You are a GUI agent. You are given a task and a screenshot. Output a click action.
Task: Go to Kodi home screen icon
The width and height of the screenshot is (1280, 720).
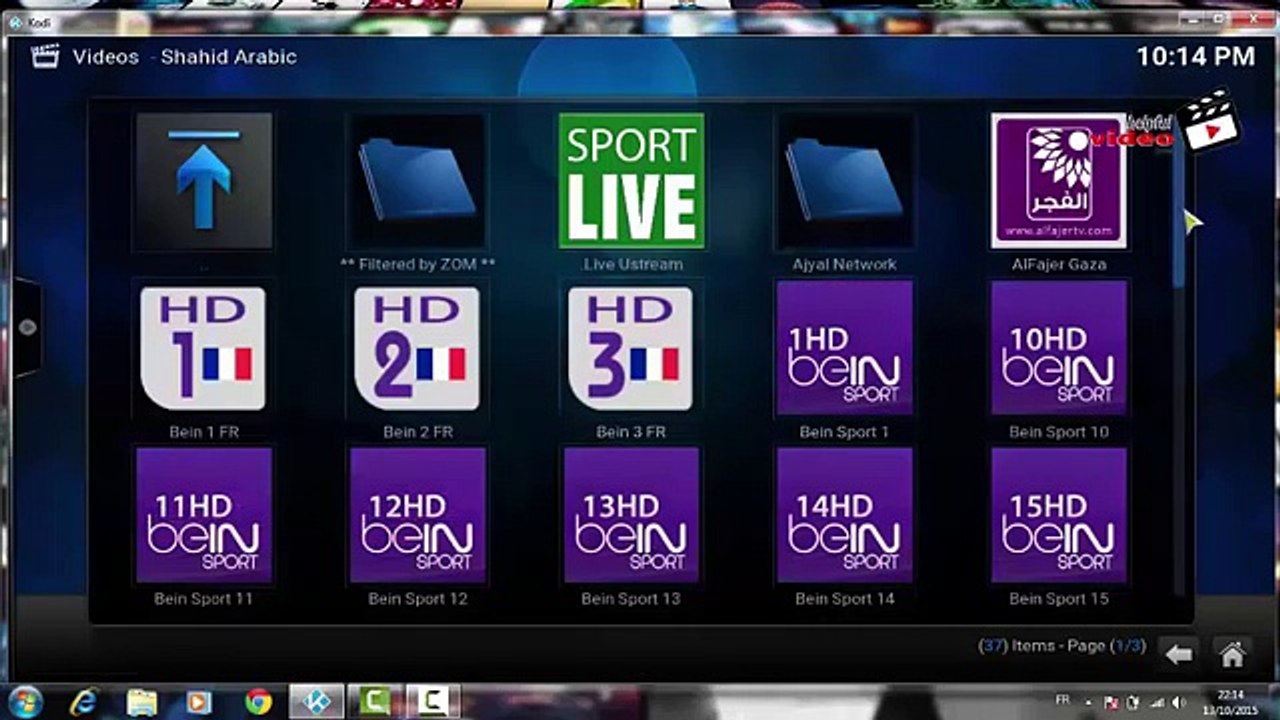(1233, 654)
